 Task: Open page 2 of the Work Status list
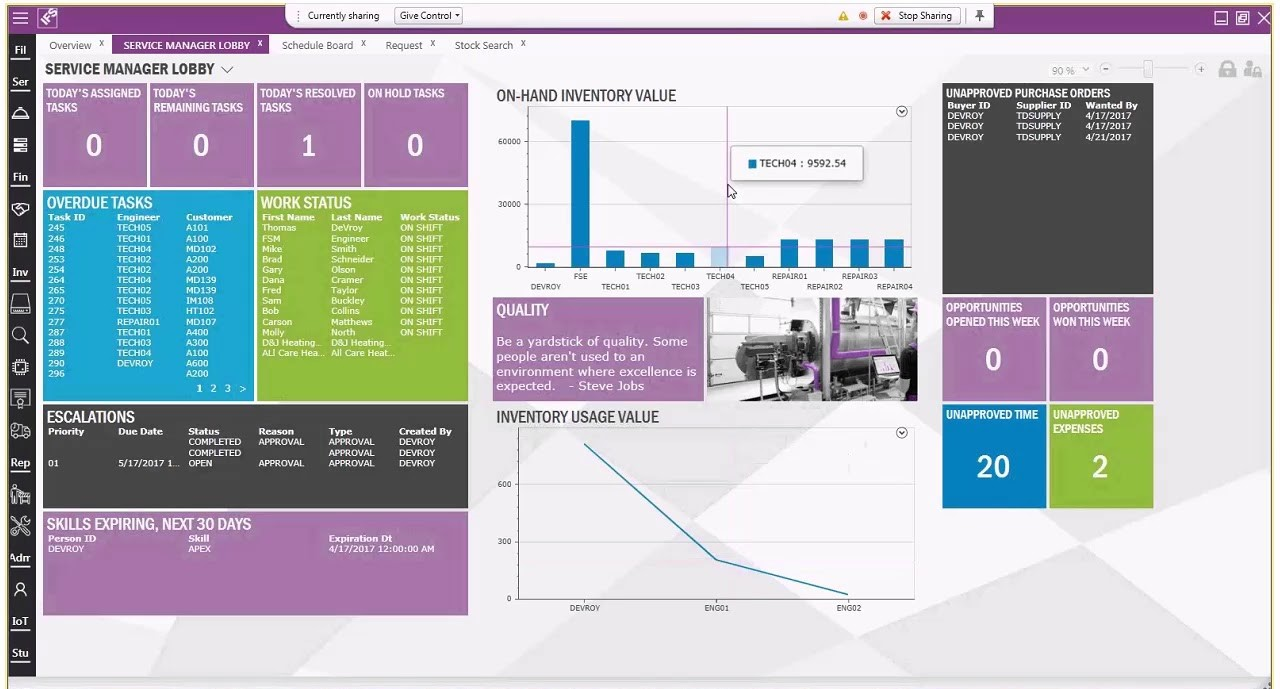[213, 388]
